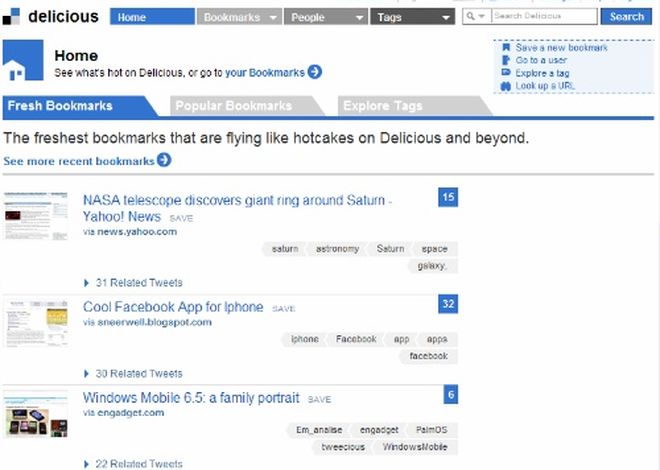
Task: Open Windows Mobile article thumbnail
Action: pos(36,414)
